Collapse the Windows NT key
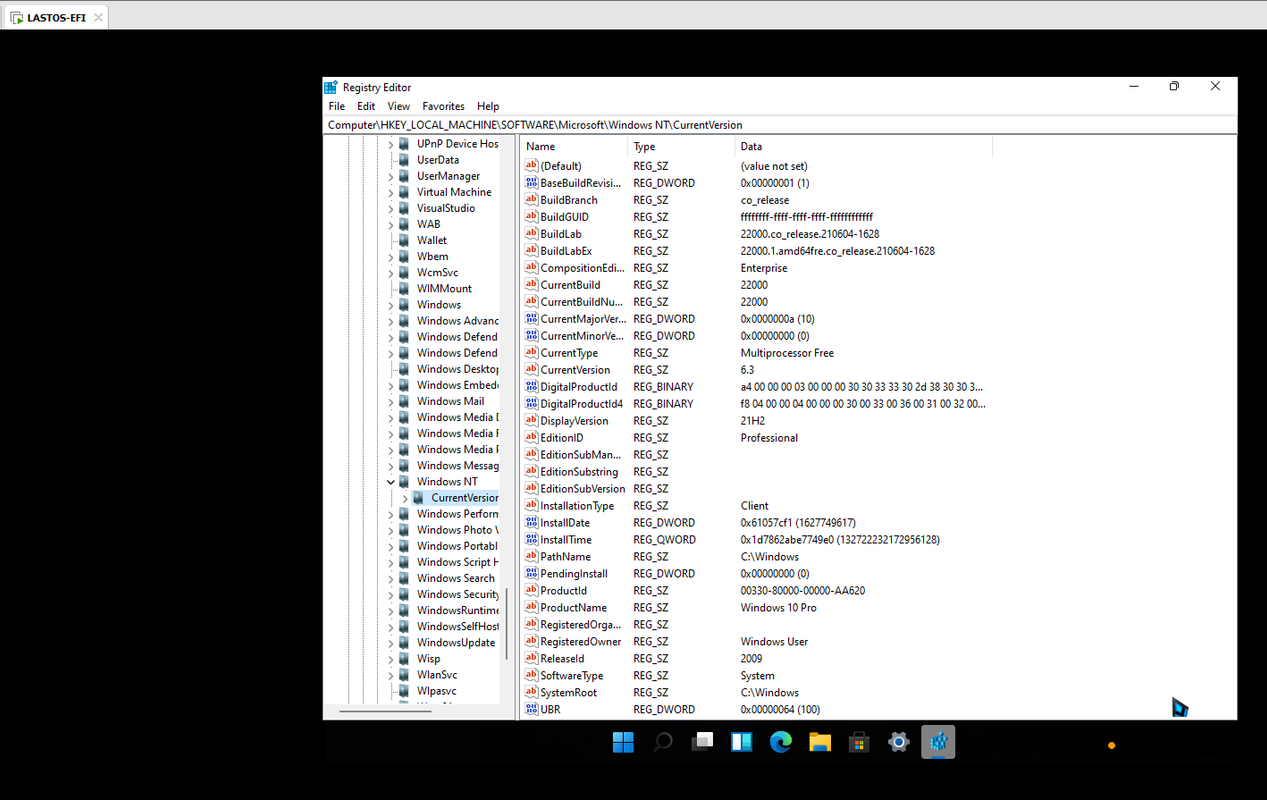 pos(391,481)
